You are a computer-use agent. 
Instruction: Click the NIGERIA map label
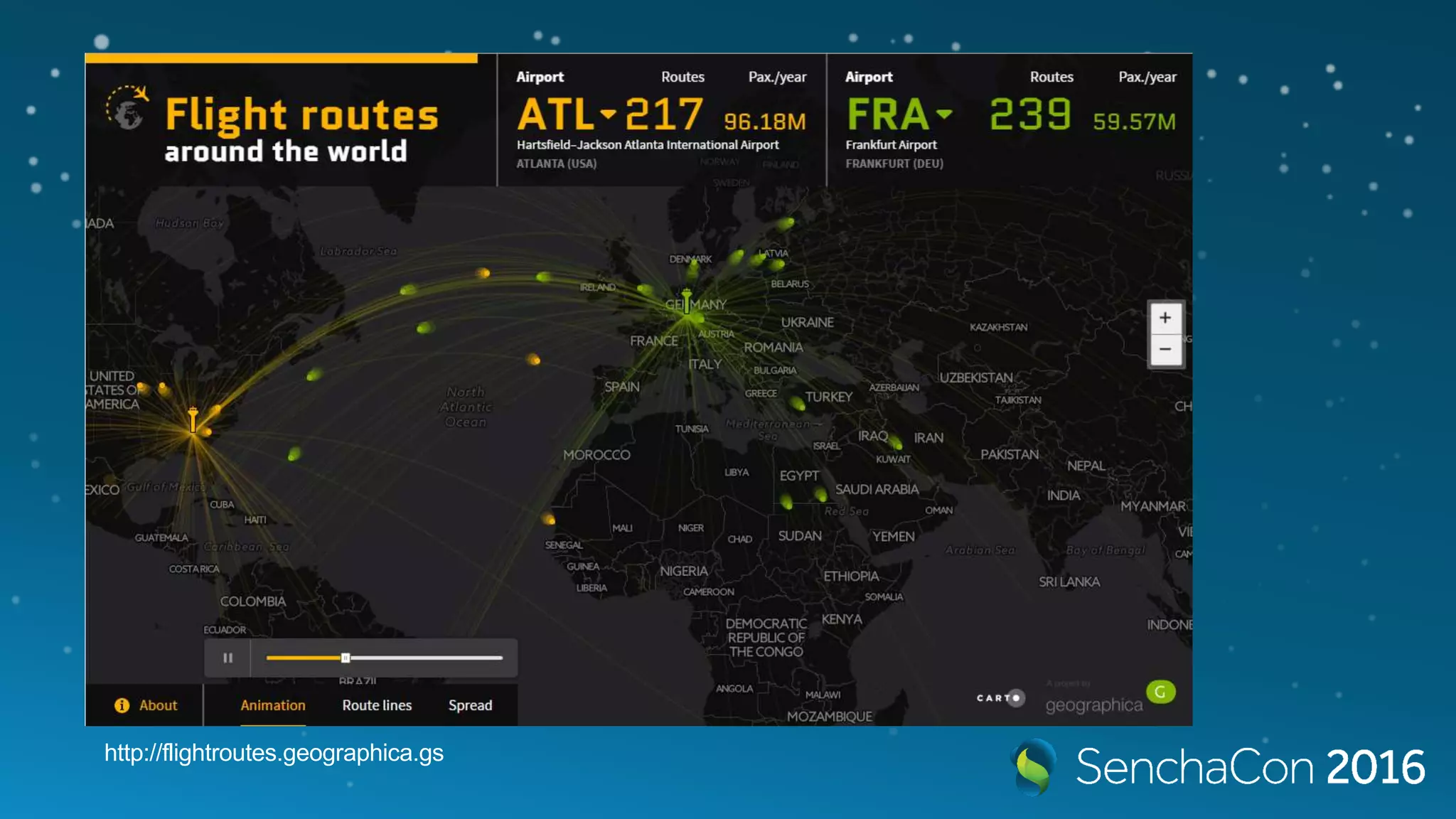pos(683,571)
